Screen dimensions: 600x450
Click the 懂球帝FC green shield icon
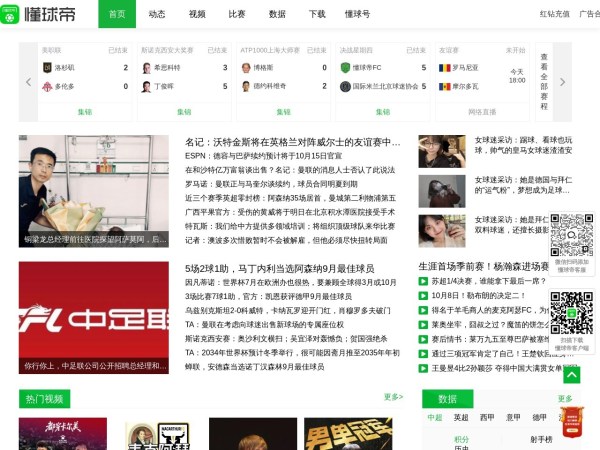point(345,68)
